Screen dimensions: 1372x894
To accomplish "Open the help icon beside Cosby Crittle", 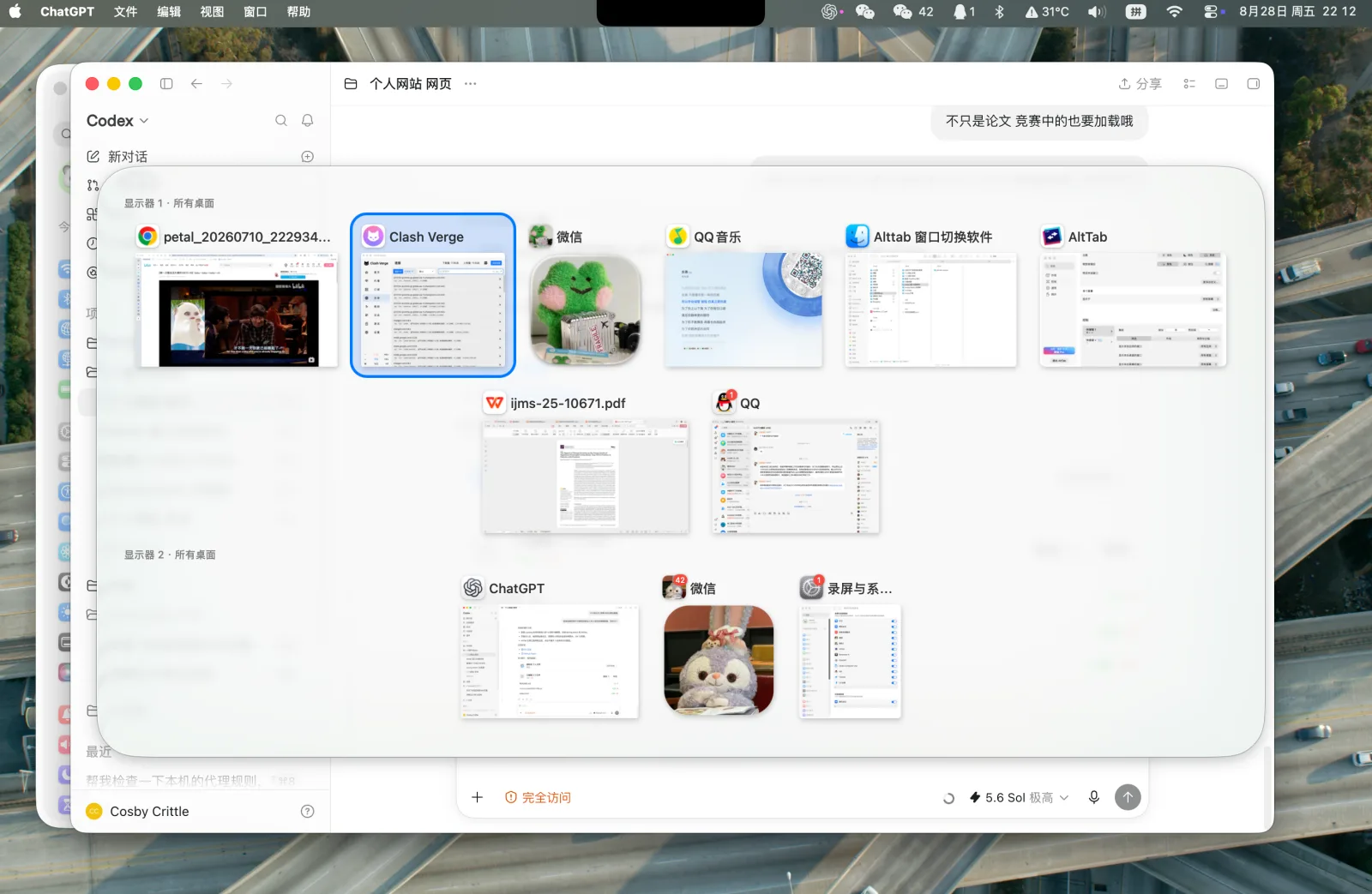I will pos(308,812).
